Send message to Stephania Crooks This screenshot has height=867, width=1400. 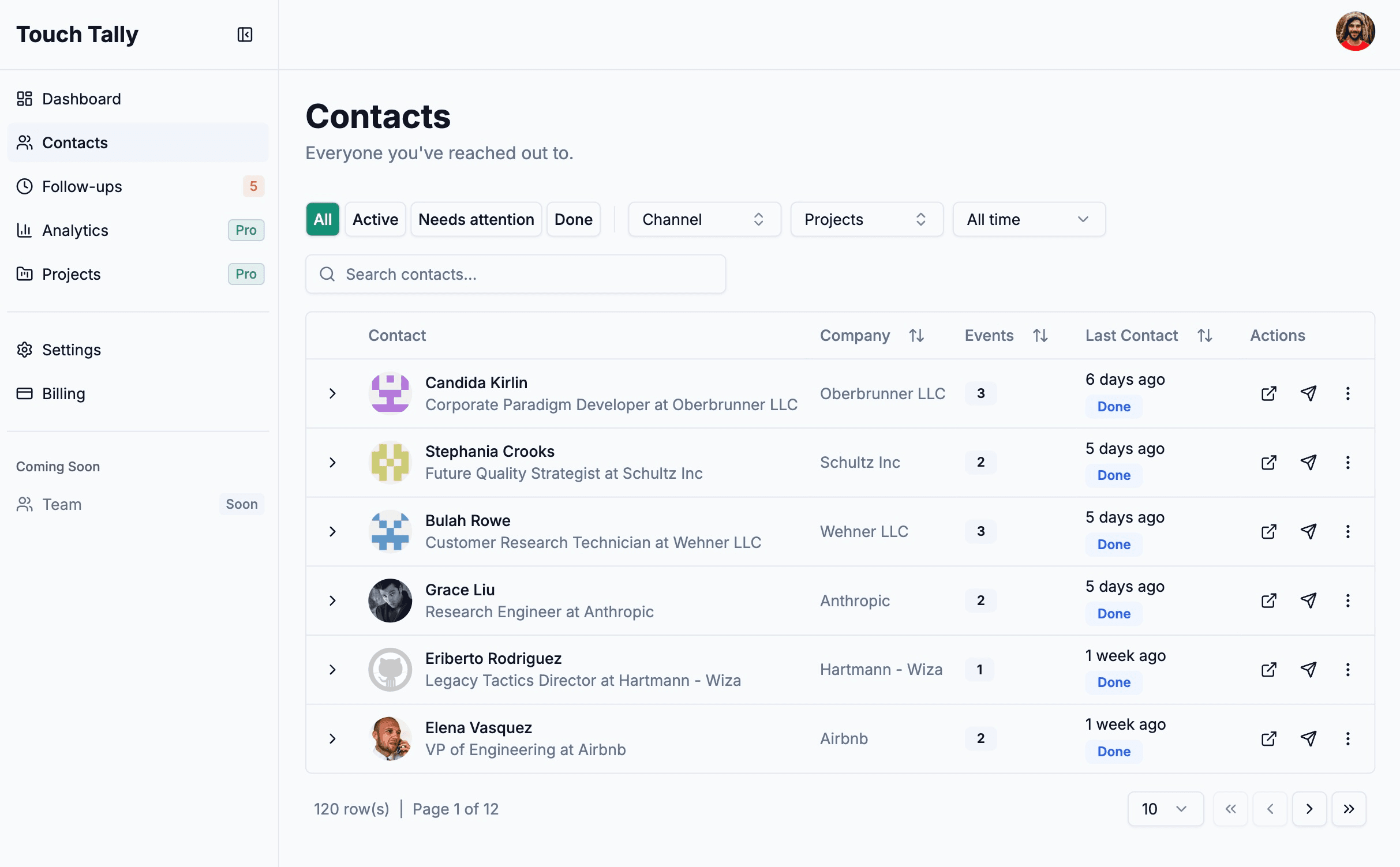tap(1308, 462)
